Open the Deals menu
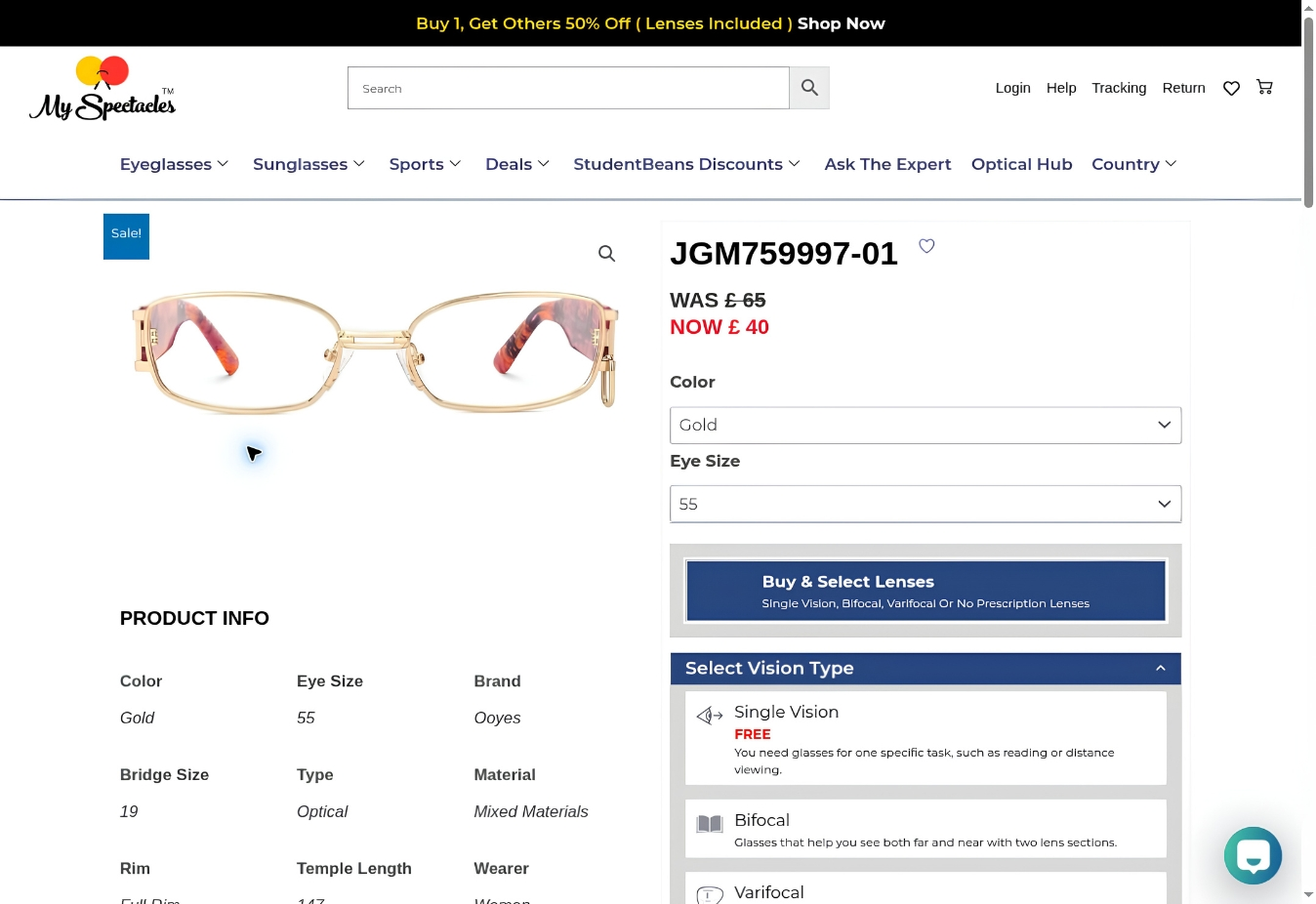This screenshot has width=1316, height=904. pyautogui.click(x=517, y=164)
